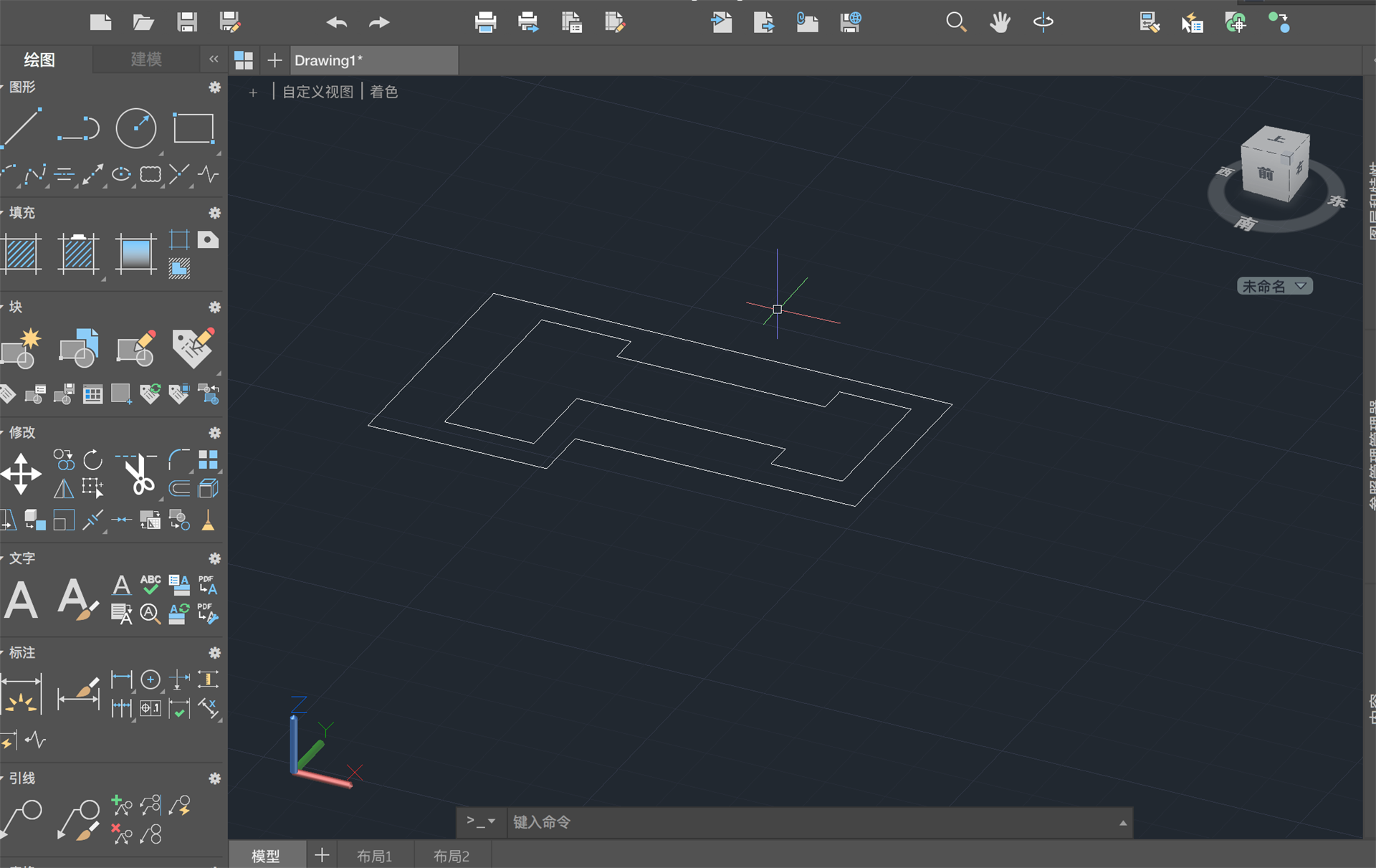The image size is (1376, 868).
Task: Click the Undo arrow
Action: click(x=336, y=23)
